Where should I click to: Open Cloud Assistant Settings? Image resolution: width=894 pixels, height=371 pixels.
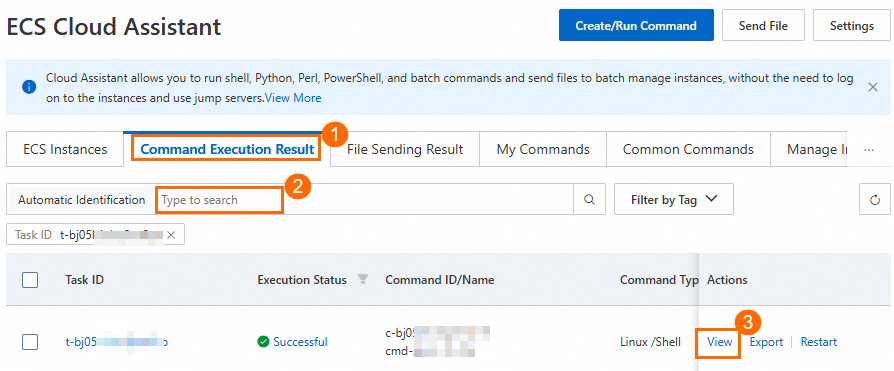tap(852, 26)
